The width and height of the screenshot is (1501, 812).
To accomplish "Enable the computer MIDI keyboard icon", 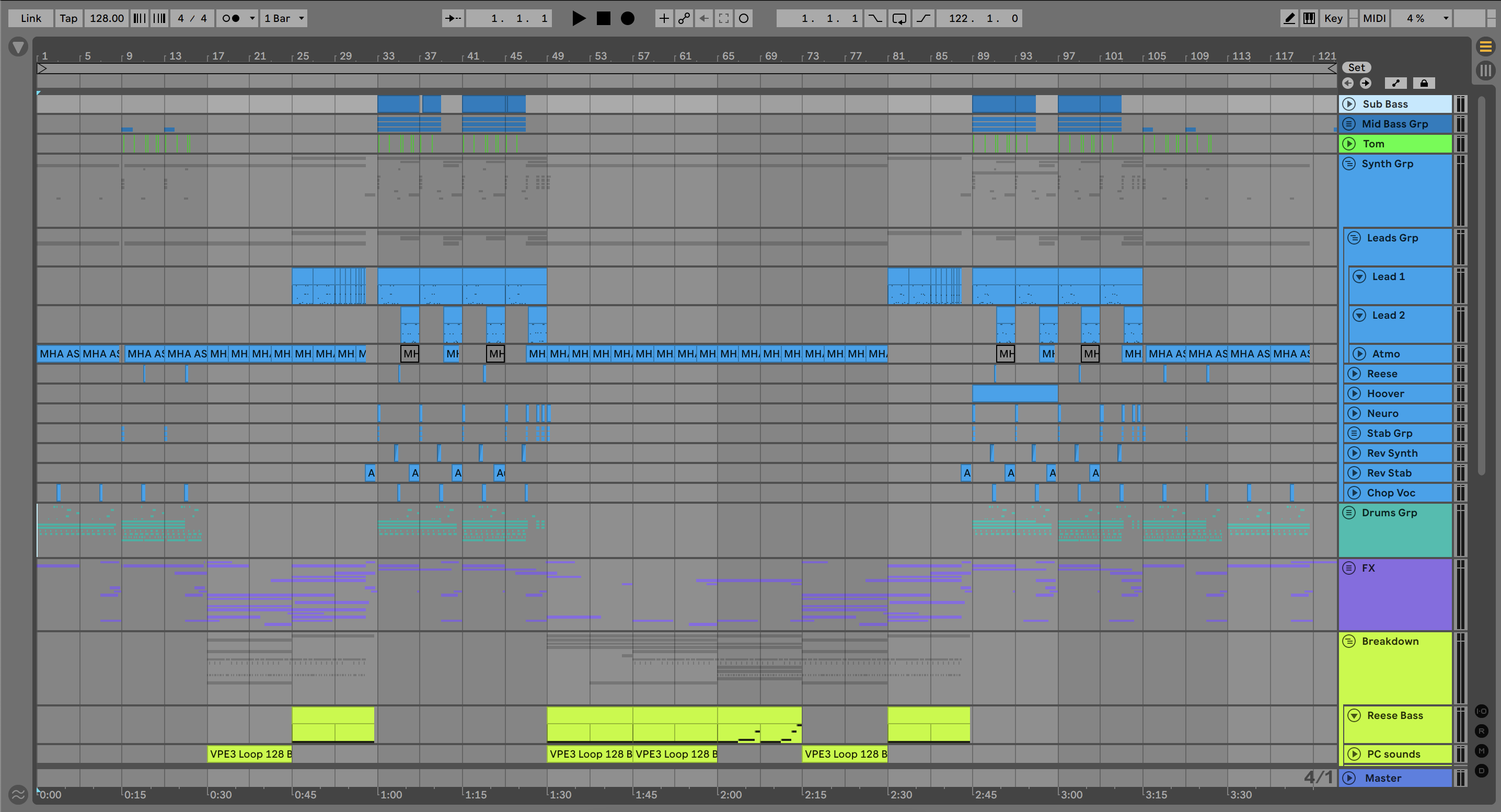I will 1309,19.
